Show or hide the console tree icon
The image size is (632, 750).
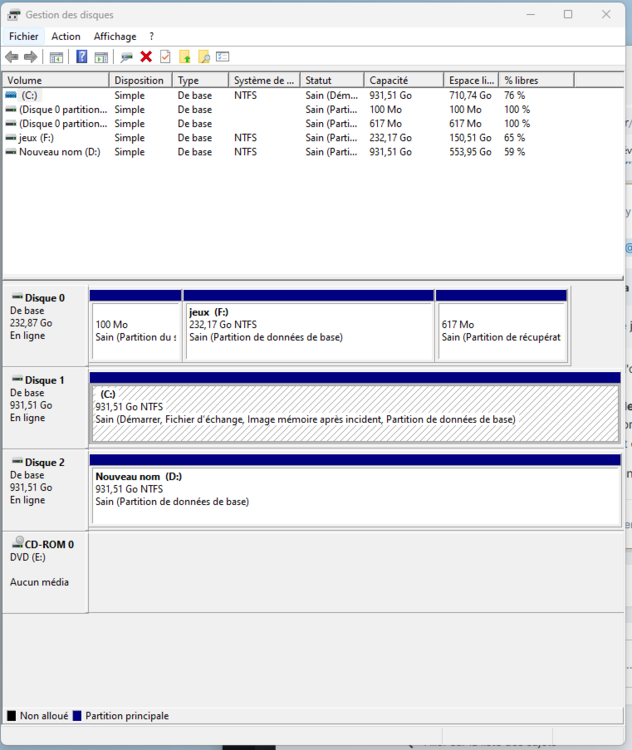coord(57,57)
